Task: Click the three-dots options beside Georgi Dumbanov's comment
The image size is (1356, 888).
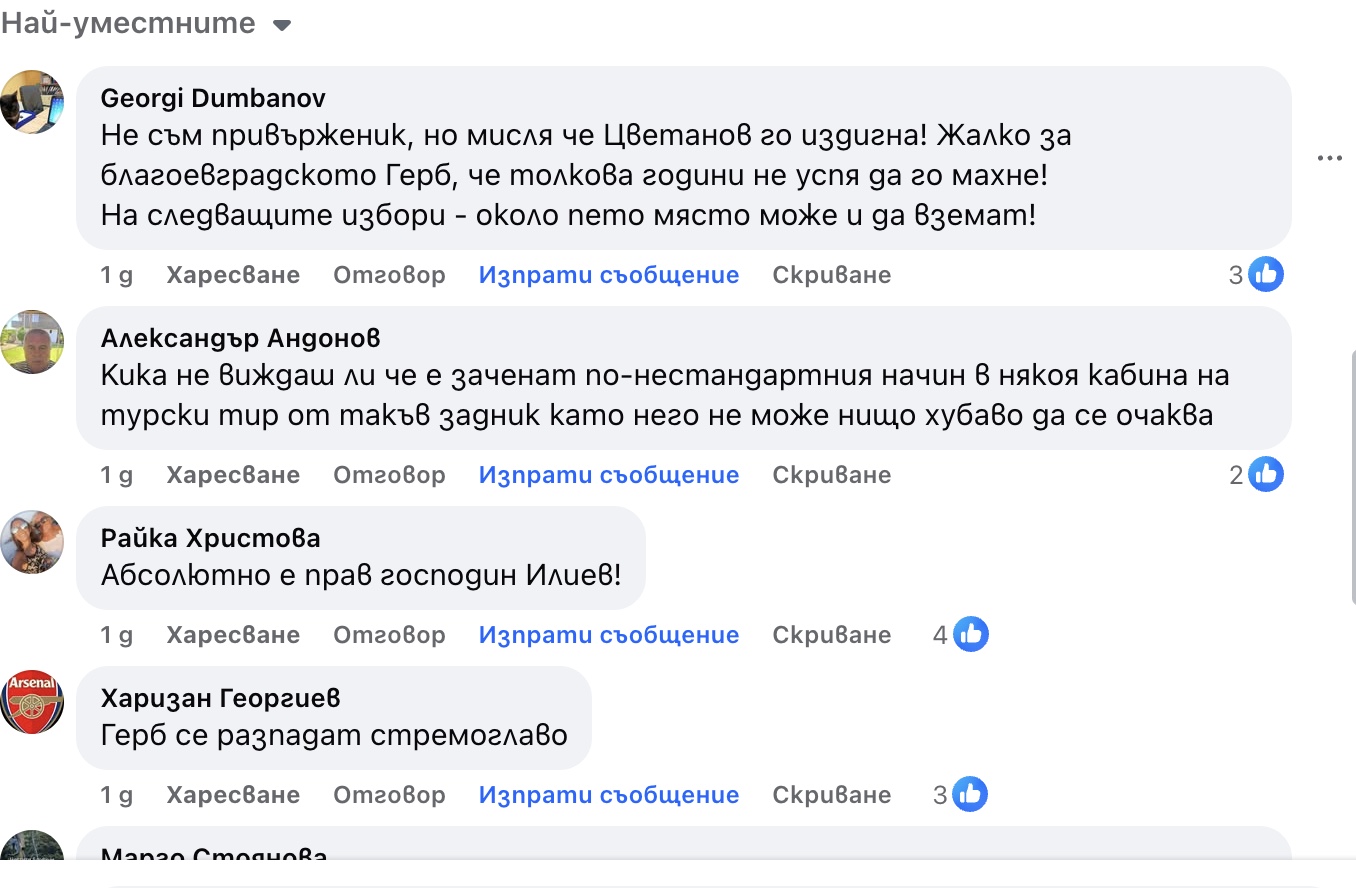Action: click(x=1329, y=158)
